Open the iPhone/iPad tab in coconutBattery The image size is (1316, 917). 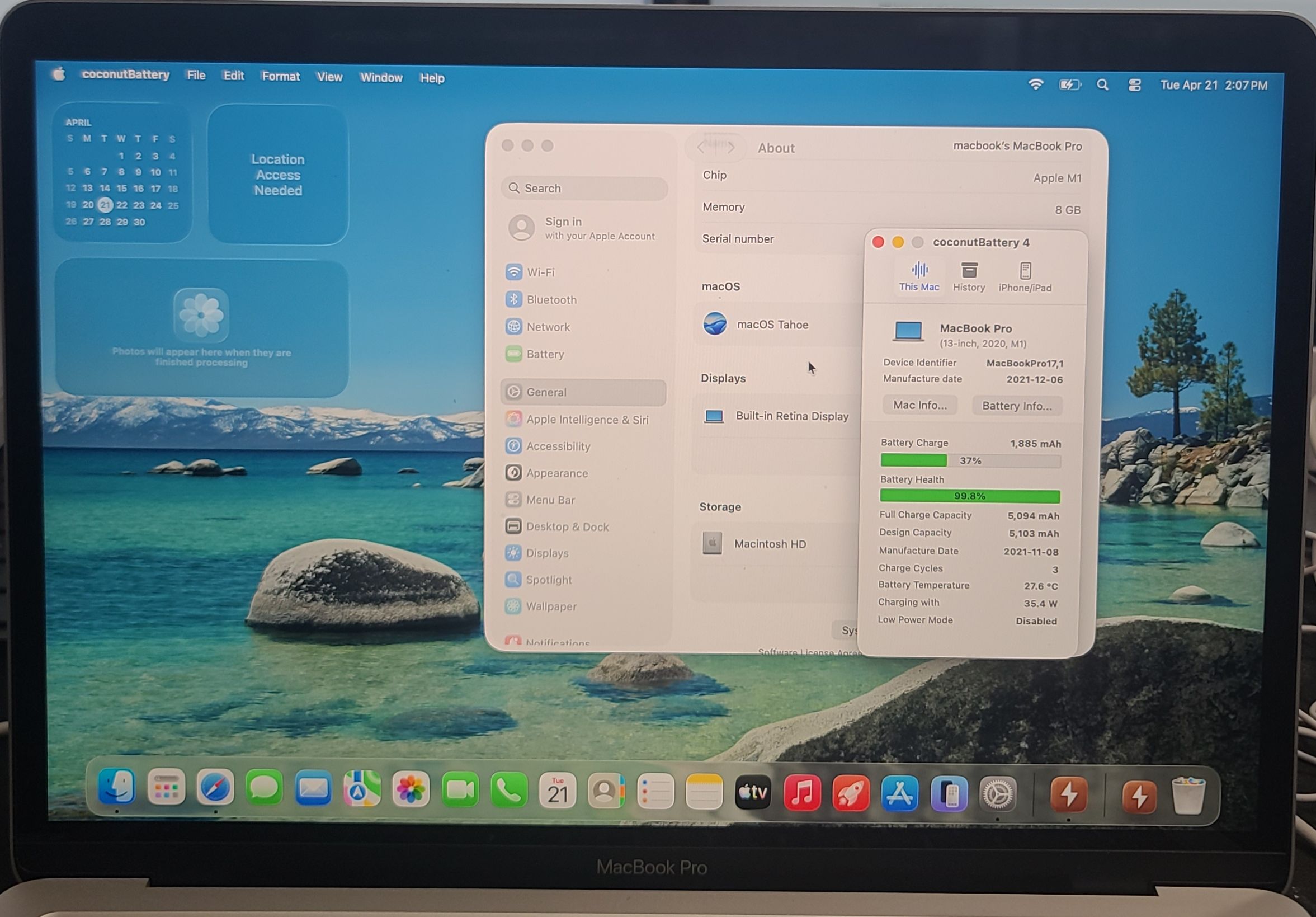(x=1025, y=277)
